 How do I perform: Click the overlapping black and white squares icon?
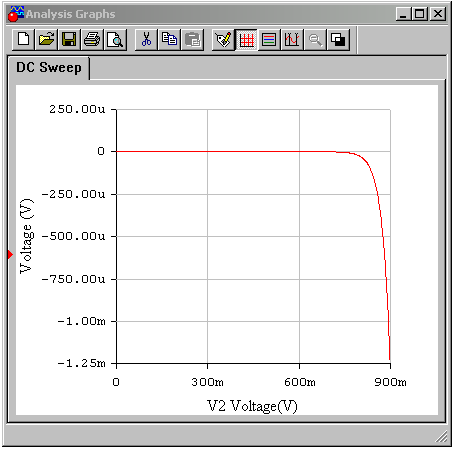click(x=338, y=40)
